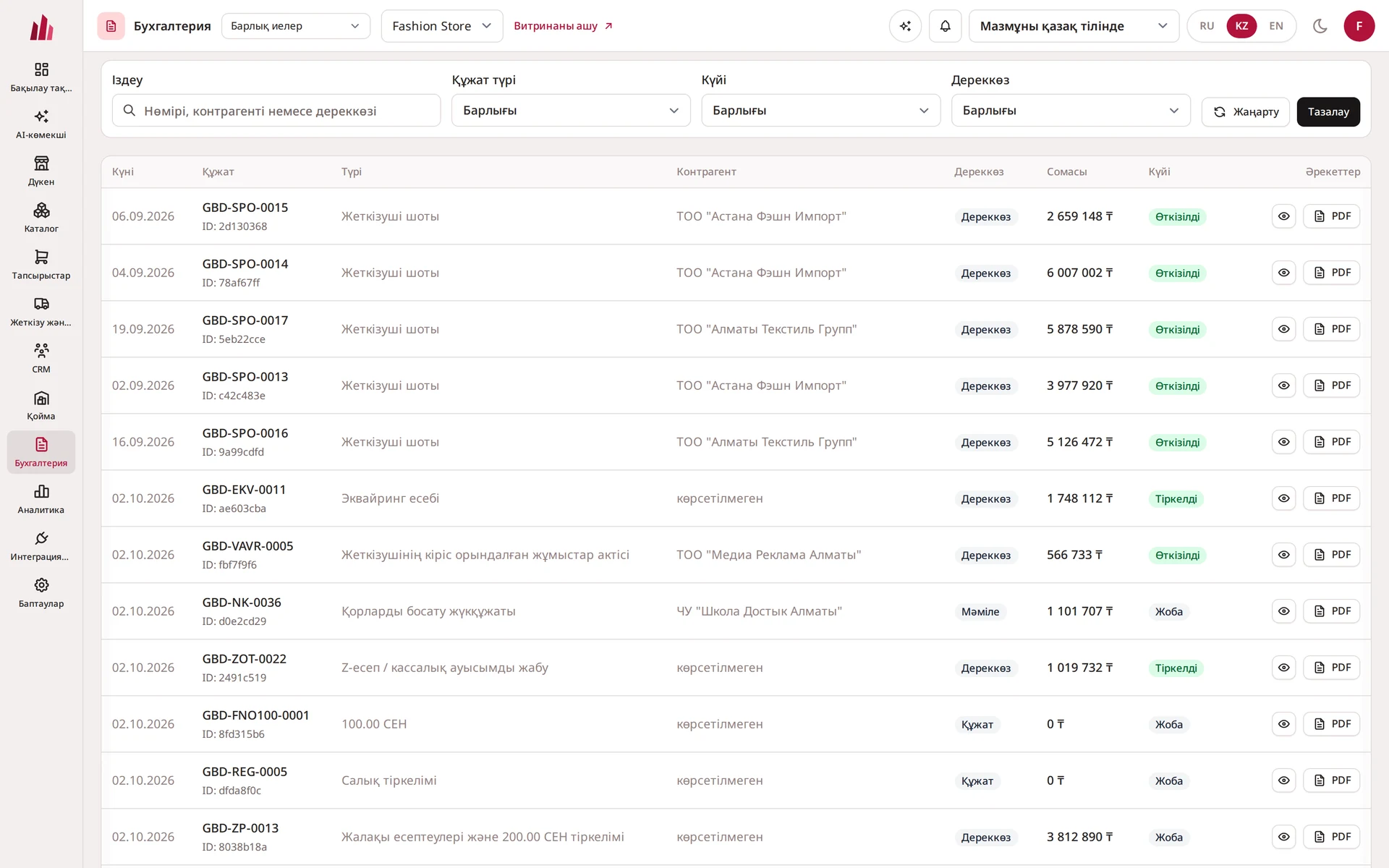Screen dimensions: 1389x868
Task: Open Аналитика chart icon
Action: tap(41, 491)
